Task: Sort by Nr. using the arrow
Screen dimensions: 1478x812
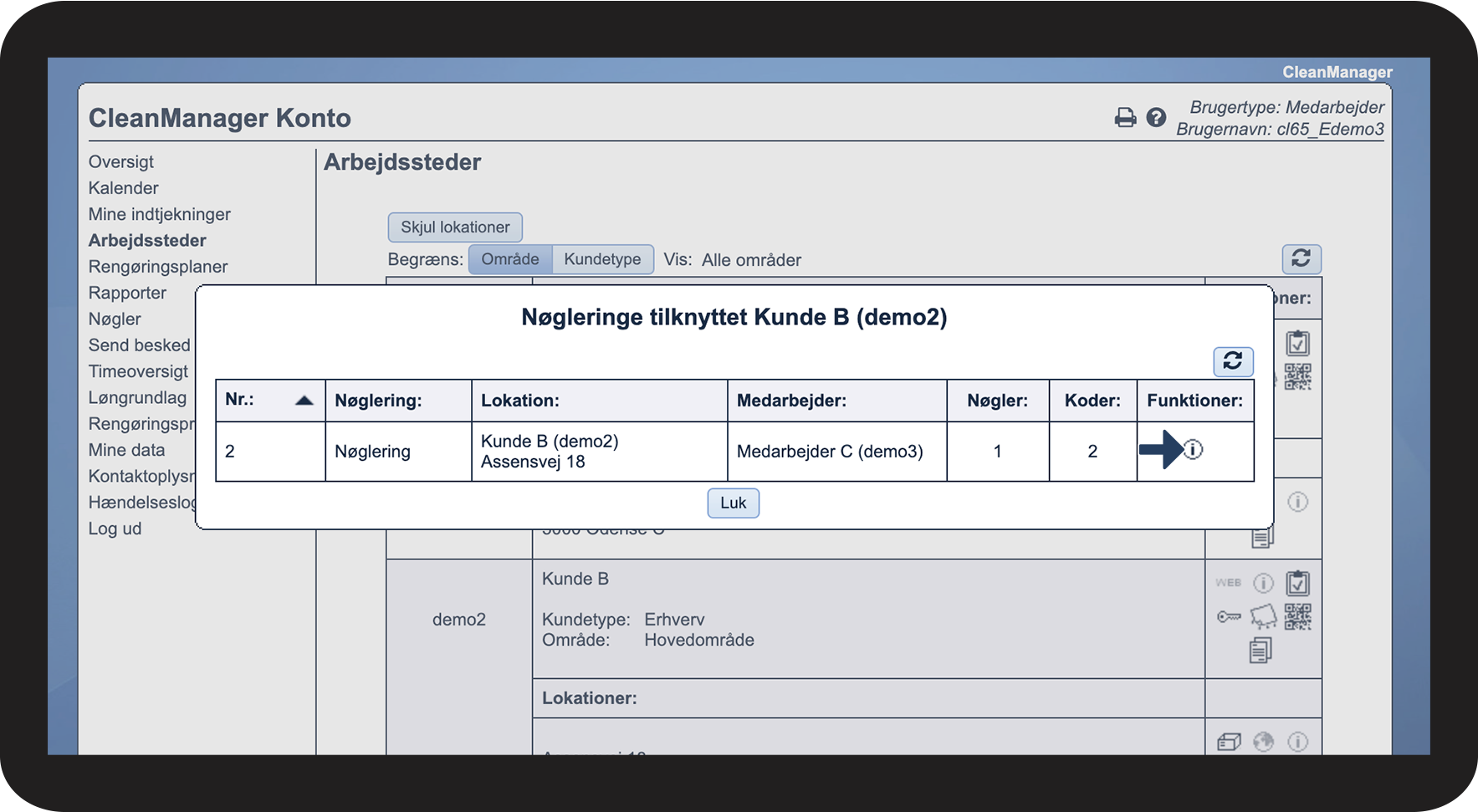Action: tap(304, 401)
